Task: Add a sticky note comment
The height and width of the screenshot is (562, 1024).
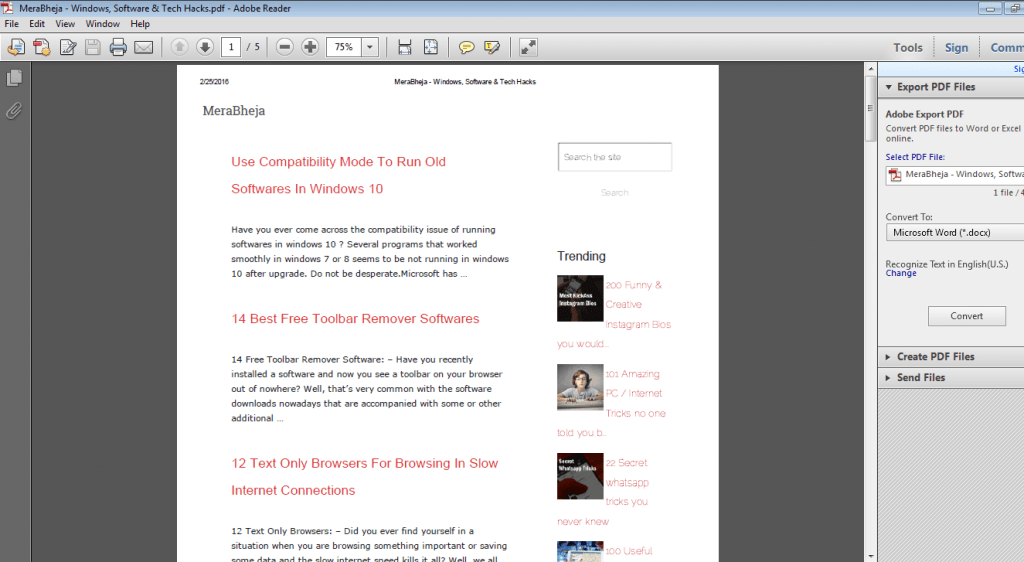Action: point(467,47)
